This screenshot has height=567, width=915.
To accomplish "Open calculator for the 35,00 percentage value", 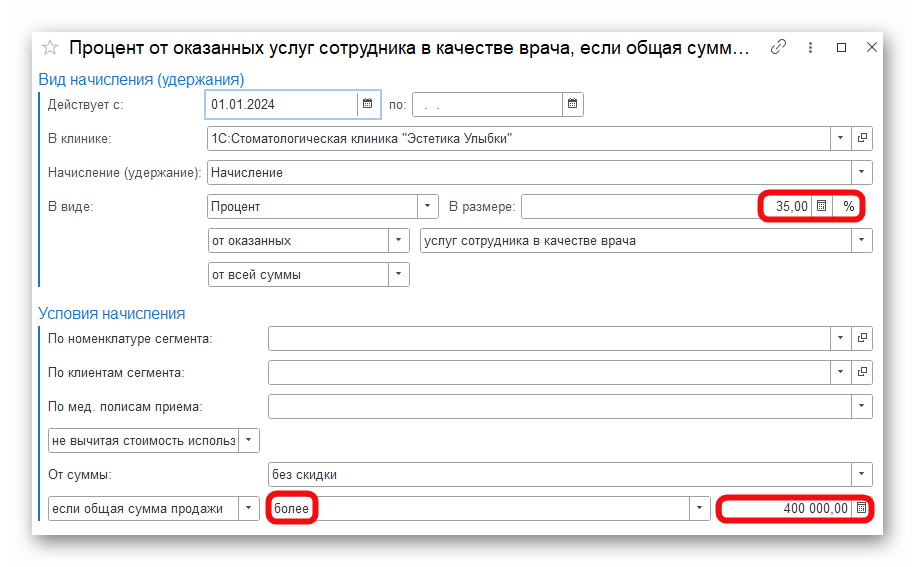I will click(822, 206).
